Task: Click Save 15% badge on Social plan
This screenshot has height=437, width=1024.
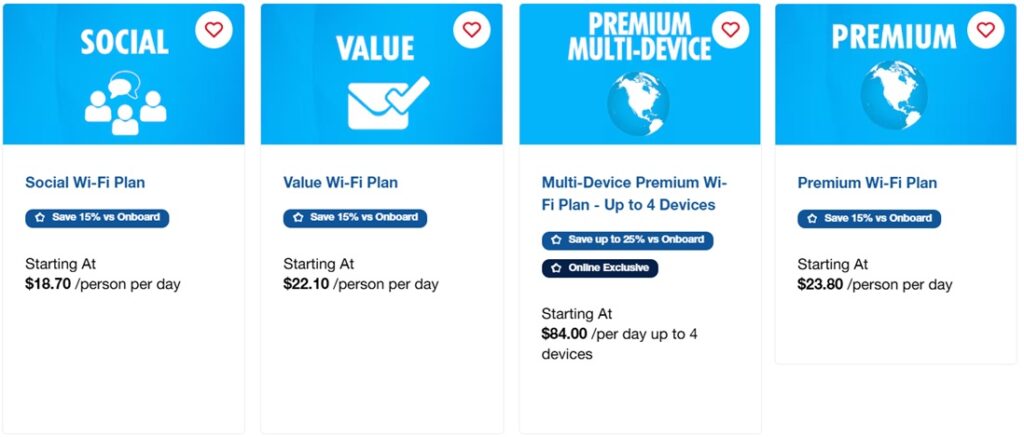Action: 97,218
